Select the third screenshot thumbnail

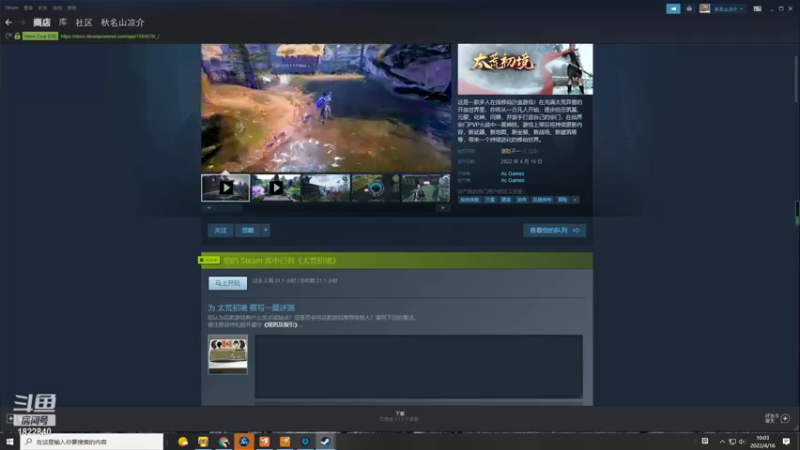326,188
